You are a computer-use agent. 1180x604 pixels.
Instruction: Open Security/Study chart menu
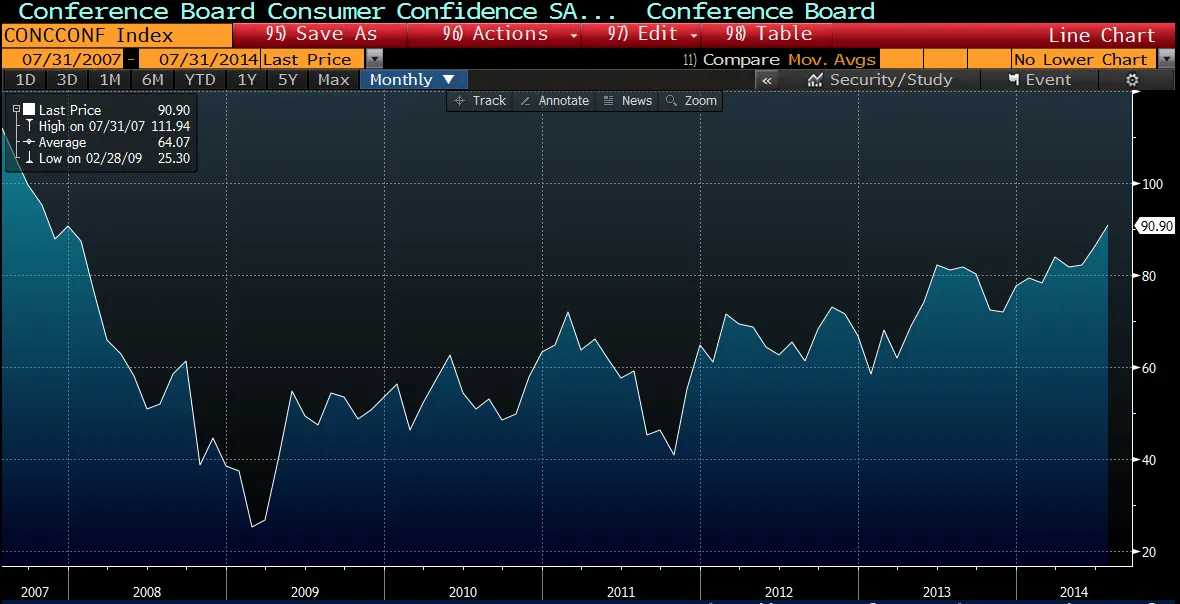pyautogui.click(x=880, y=80)
